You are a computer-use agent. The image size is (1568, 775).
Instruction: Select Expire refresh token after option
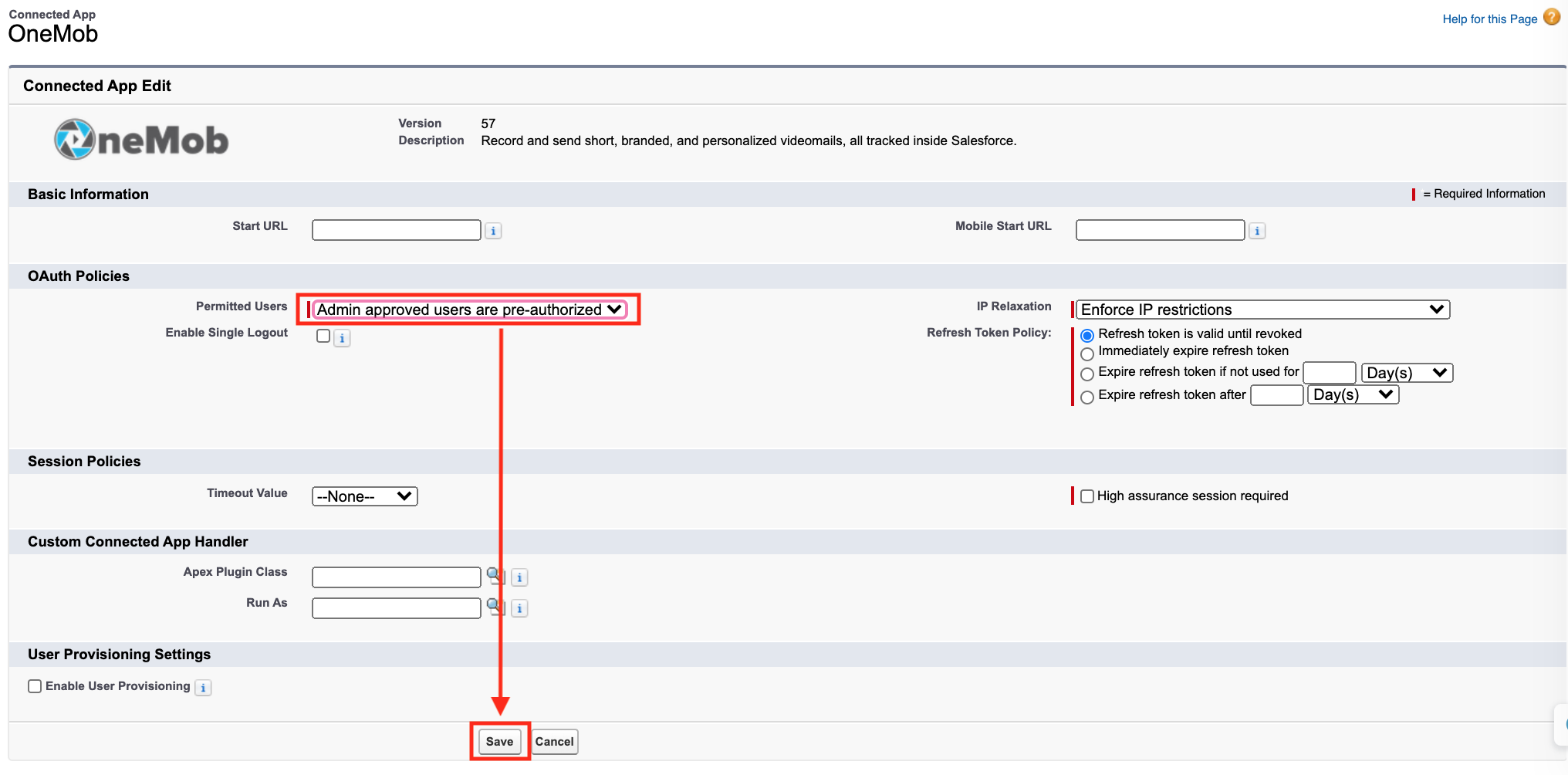point(1087,397)
